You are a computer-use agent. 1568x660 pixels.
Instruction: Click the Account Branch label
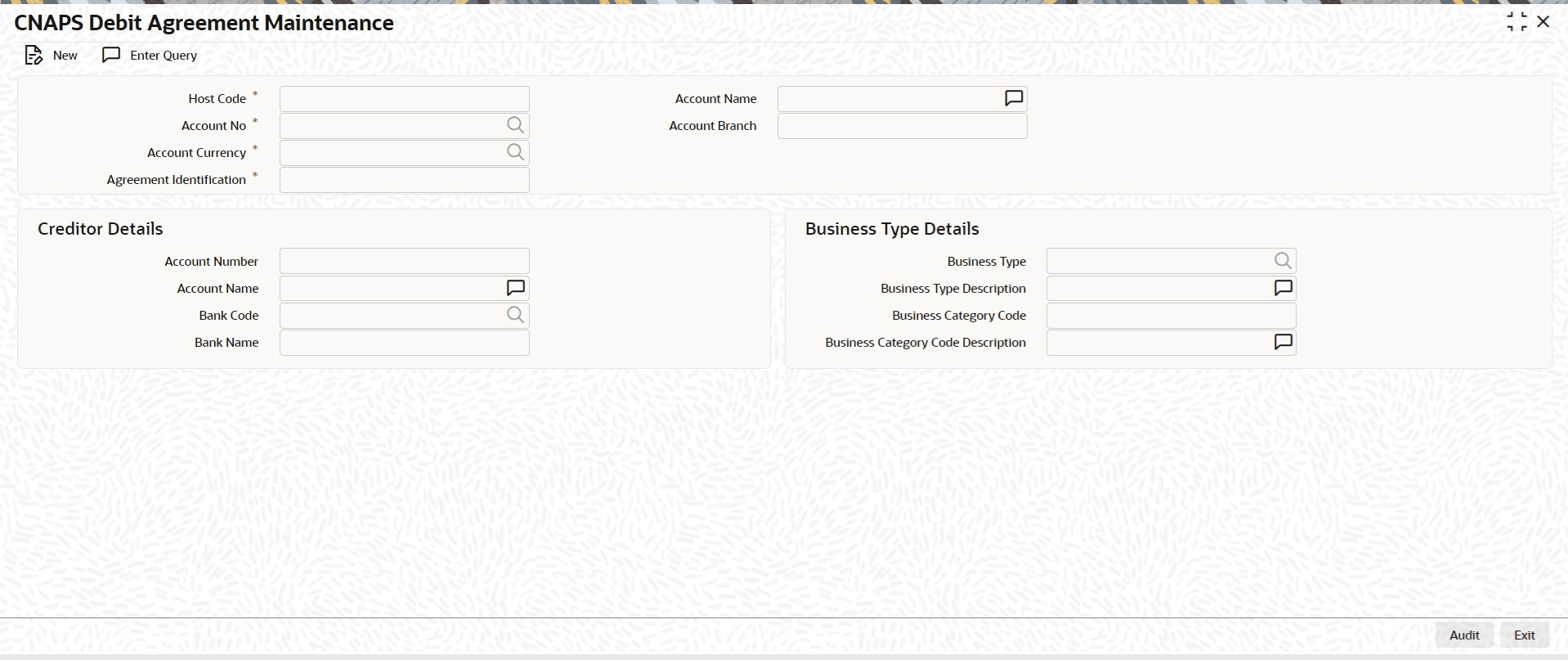point(713,126)
